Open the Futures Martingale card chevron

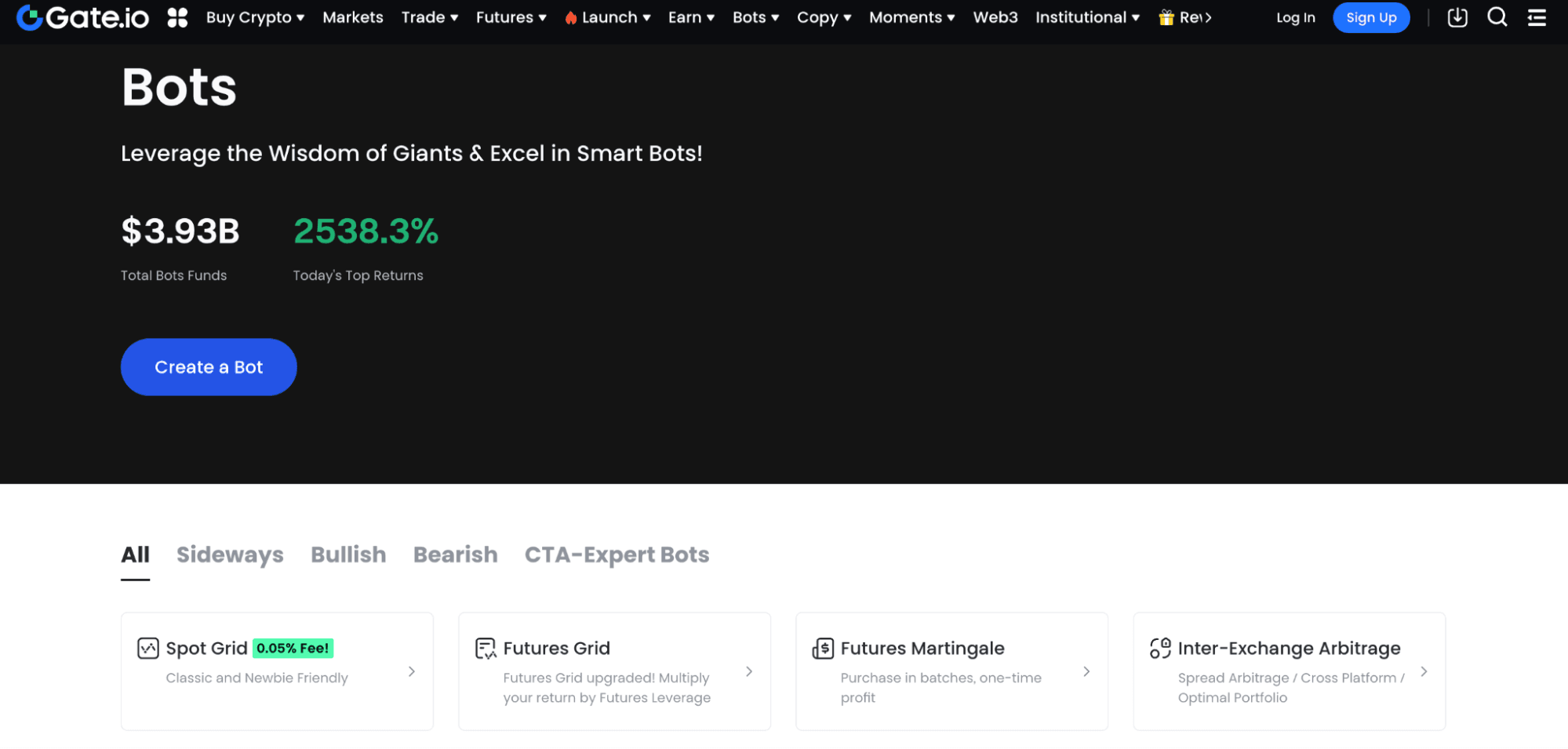1086,671
